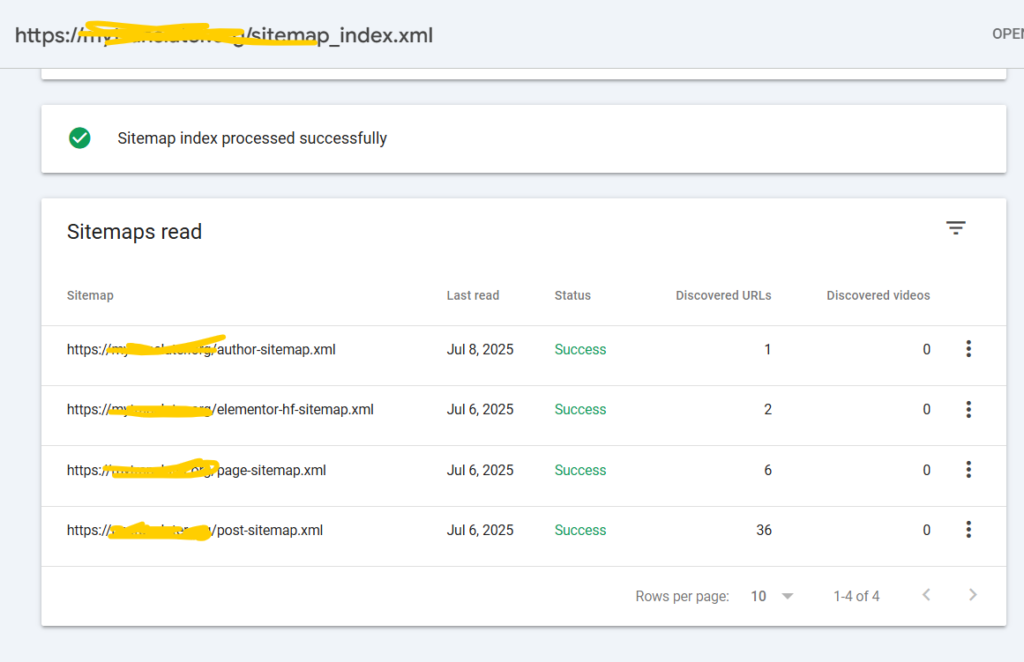
Task: Open the page-sitemap.xml entry
Action: click(196, 470)
